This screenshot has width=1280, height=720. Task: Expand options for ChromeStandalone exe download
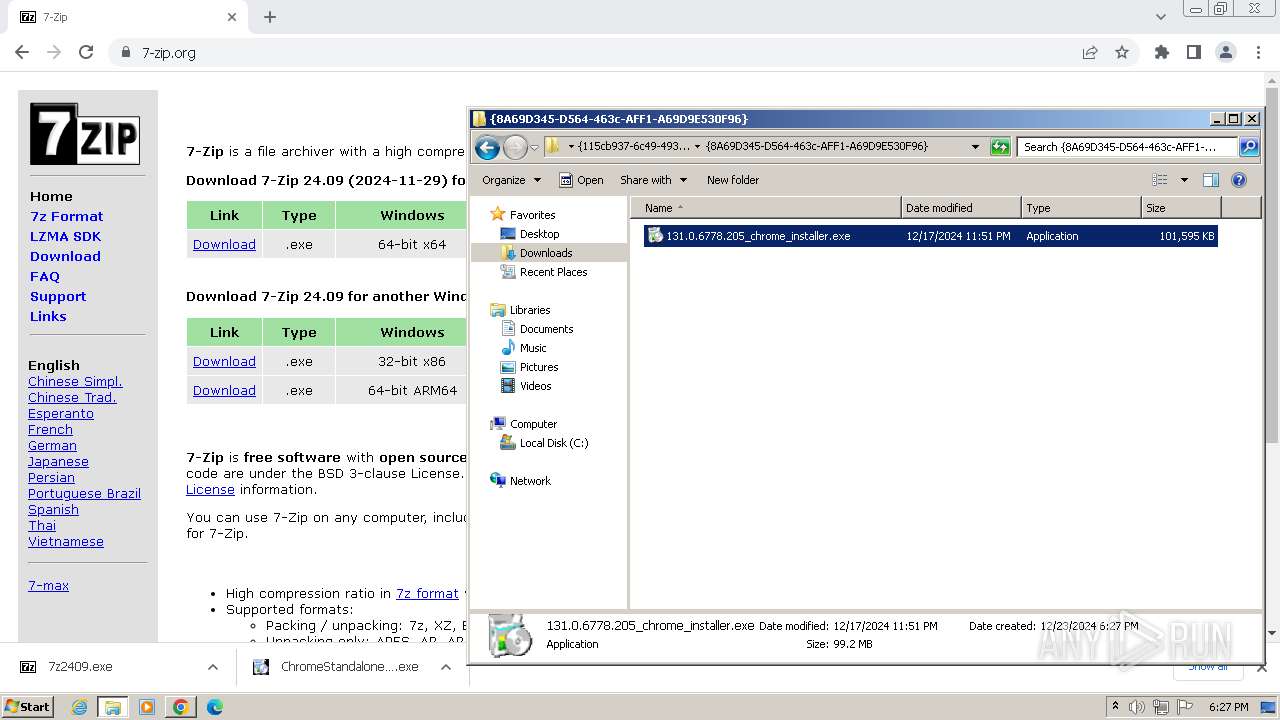[x=446, y=667]
